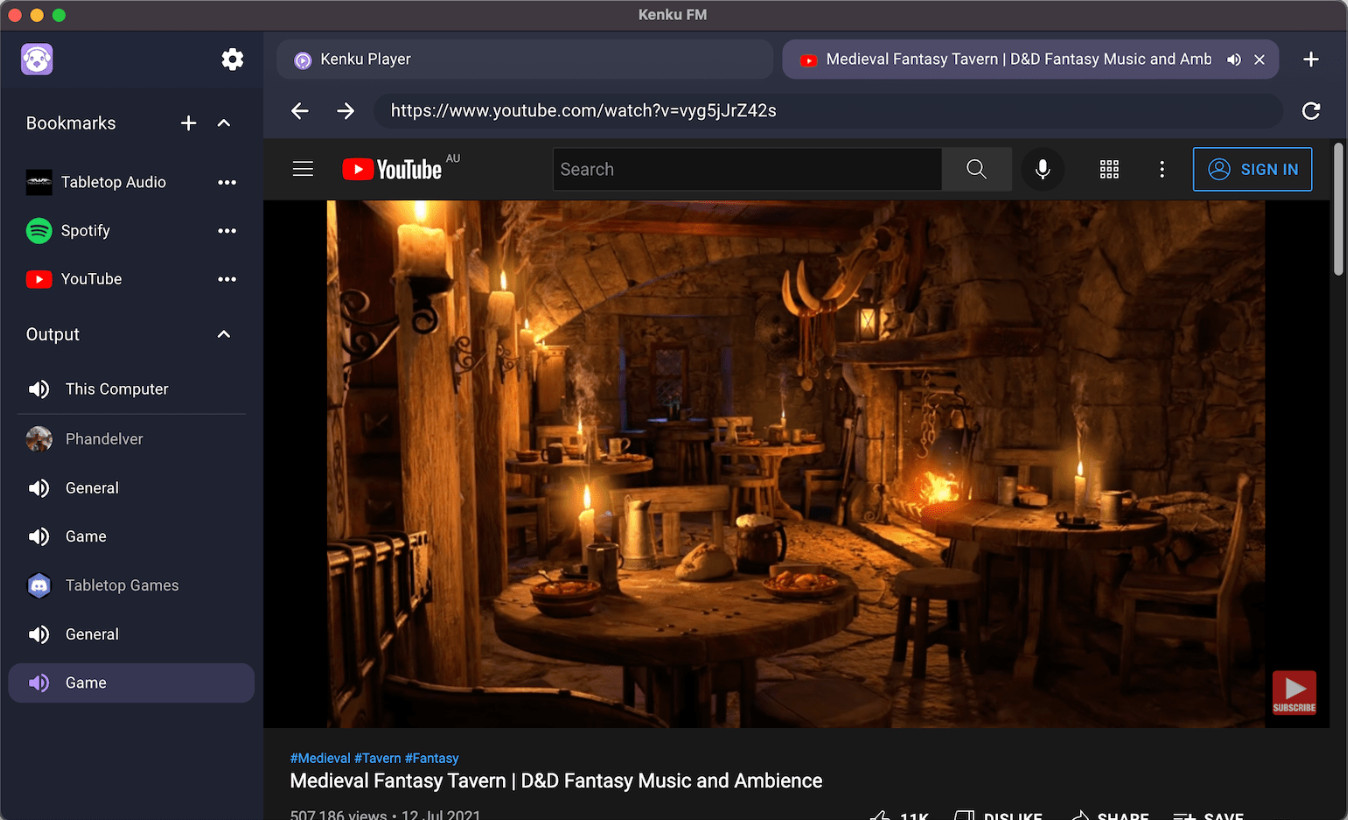The image size is (1348, 820).
Task: Toggle General channel output under Phandelver
Action: [x=131, y=488]
